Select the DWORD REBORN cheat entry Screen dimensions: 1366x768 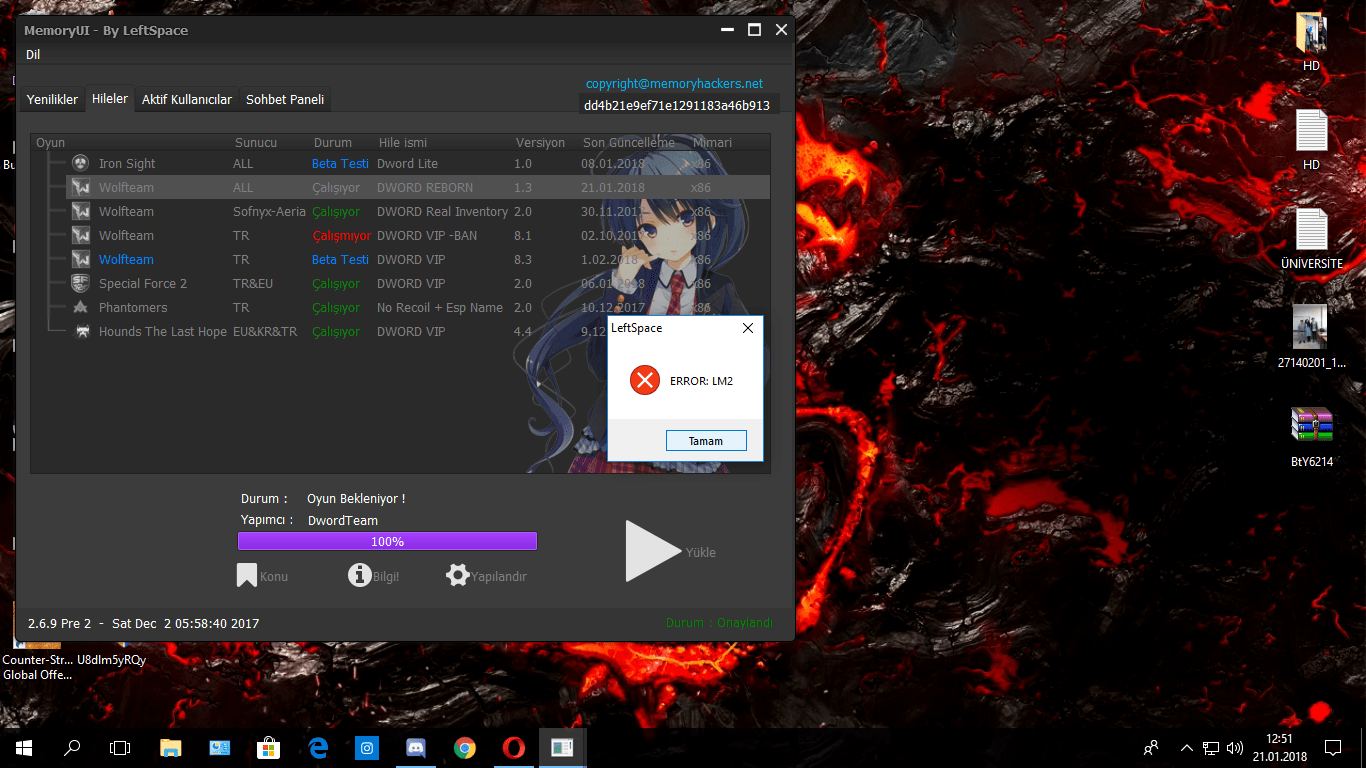click(x=425, y=187)
